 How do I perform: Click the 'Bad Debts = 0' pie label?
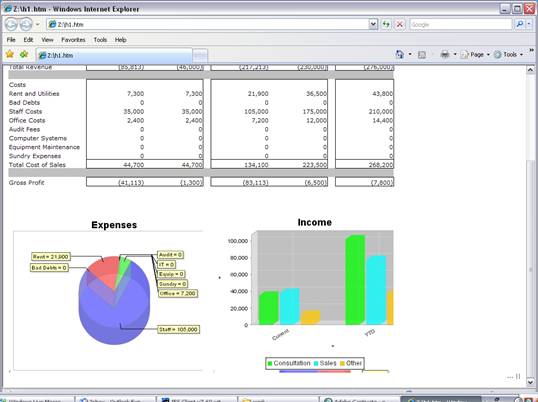(49, 268)
